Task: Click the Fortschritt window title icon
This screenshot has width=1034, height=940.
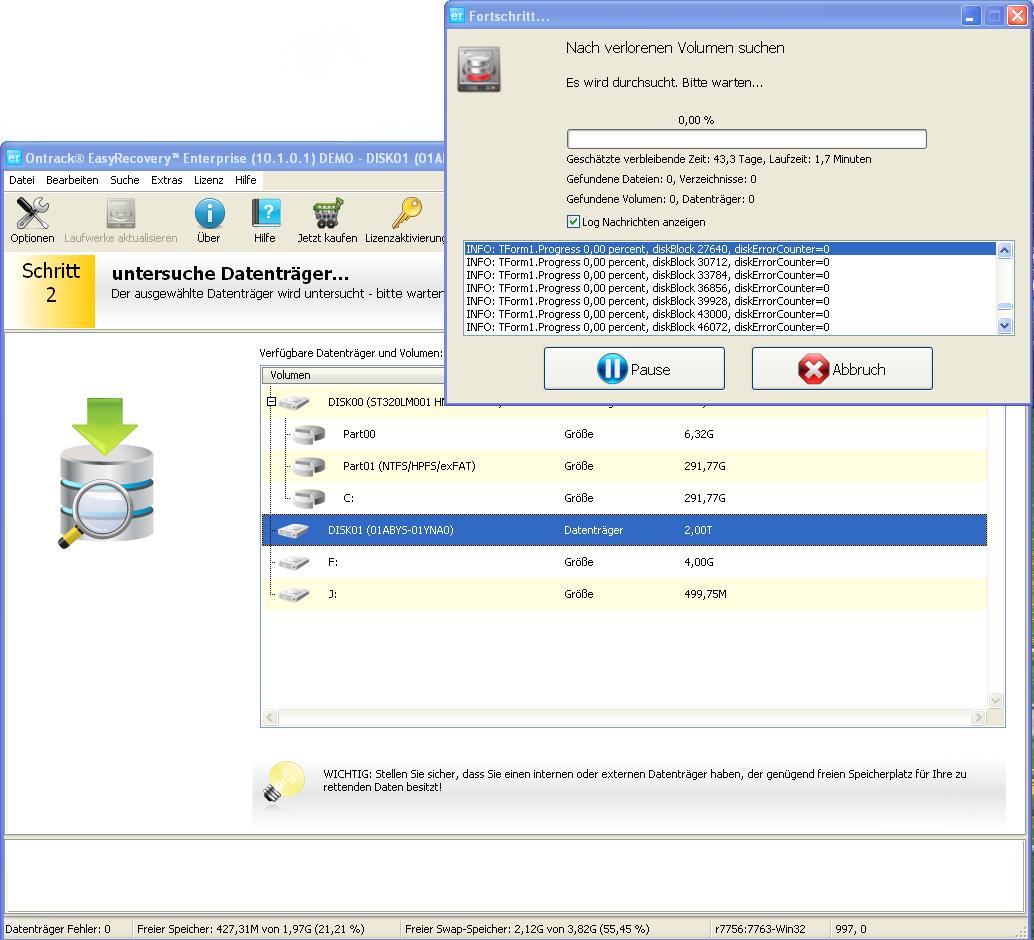Action: 457,15
